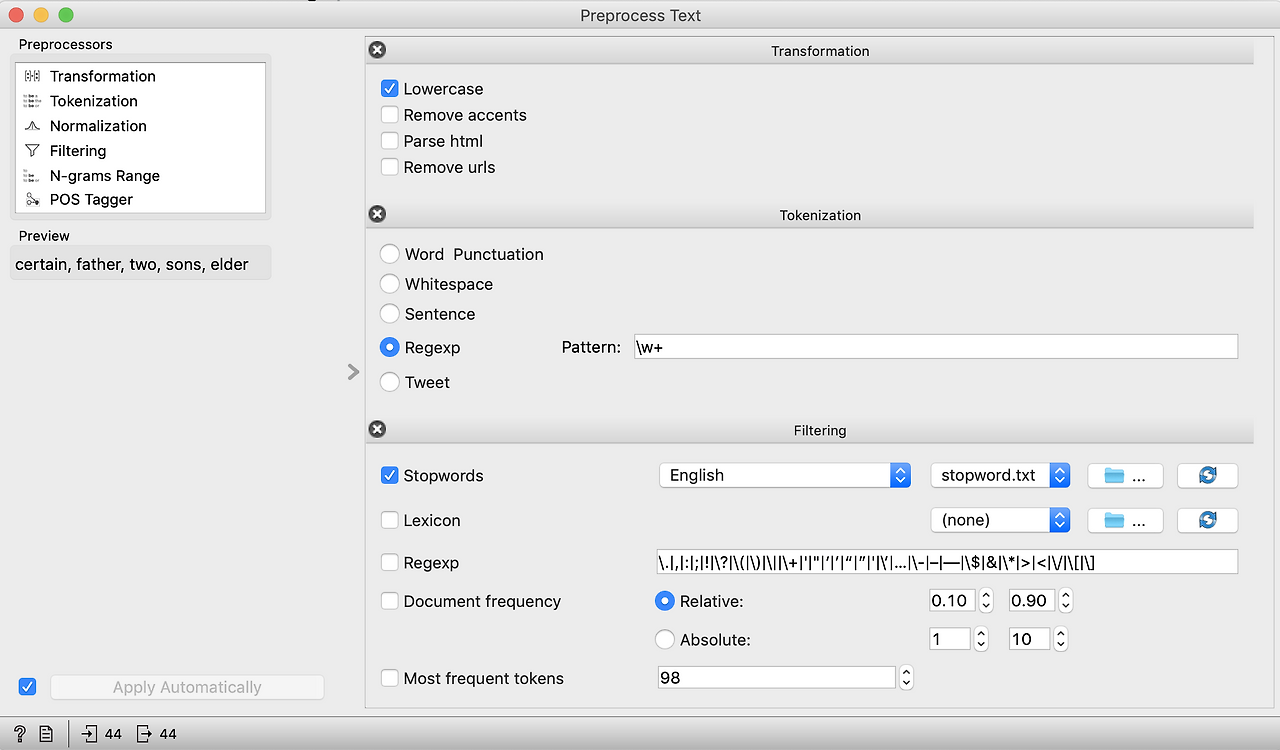
Task: Adjust the most frequent tokens 98 stepper
Action: 906,678
